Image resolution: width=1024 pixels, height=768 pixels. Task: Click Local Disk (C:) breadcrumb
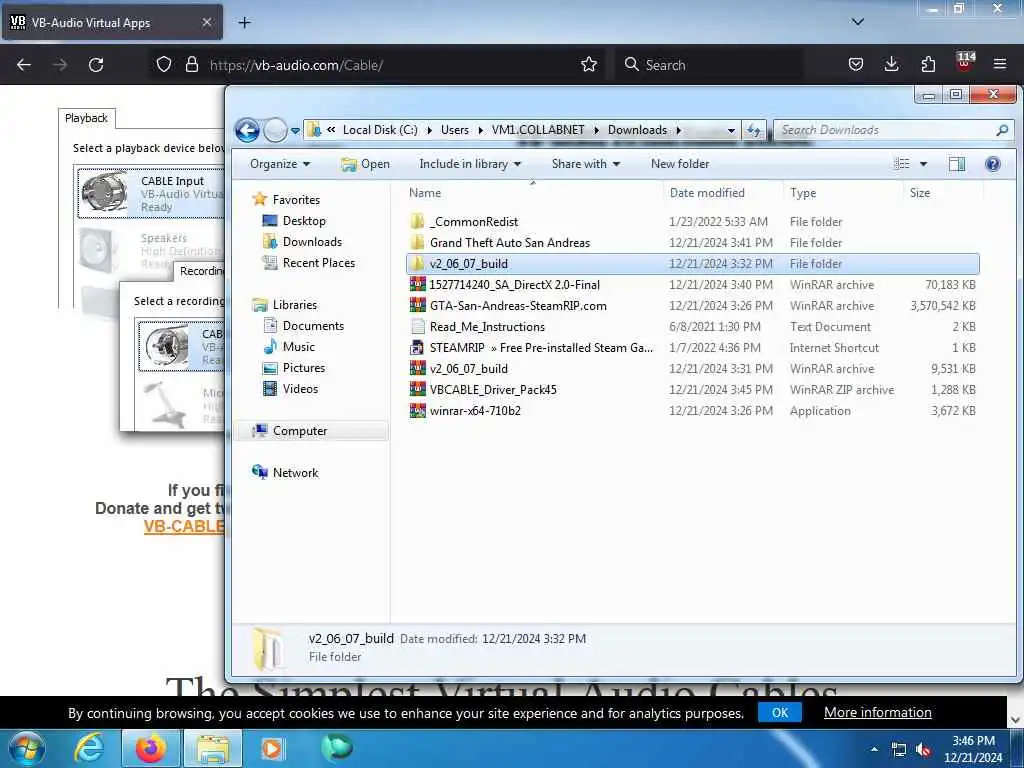380,130
